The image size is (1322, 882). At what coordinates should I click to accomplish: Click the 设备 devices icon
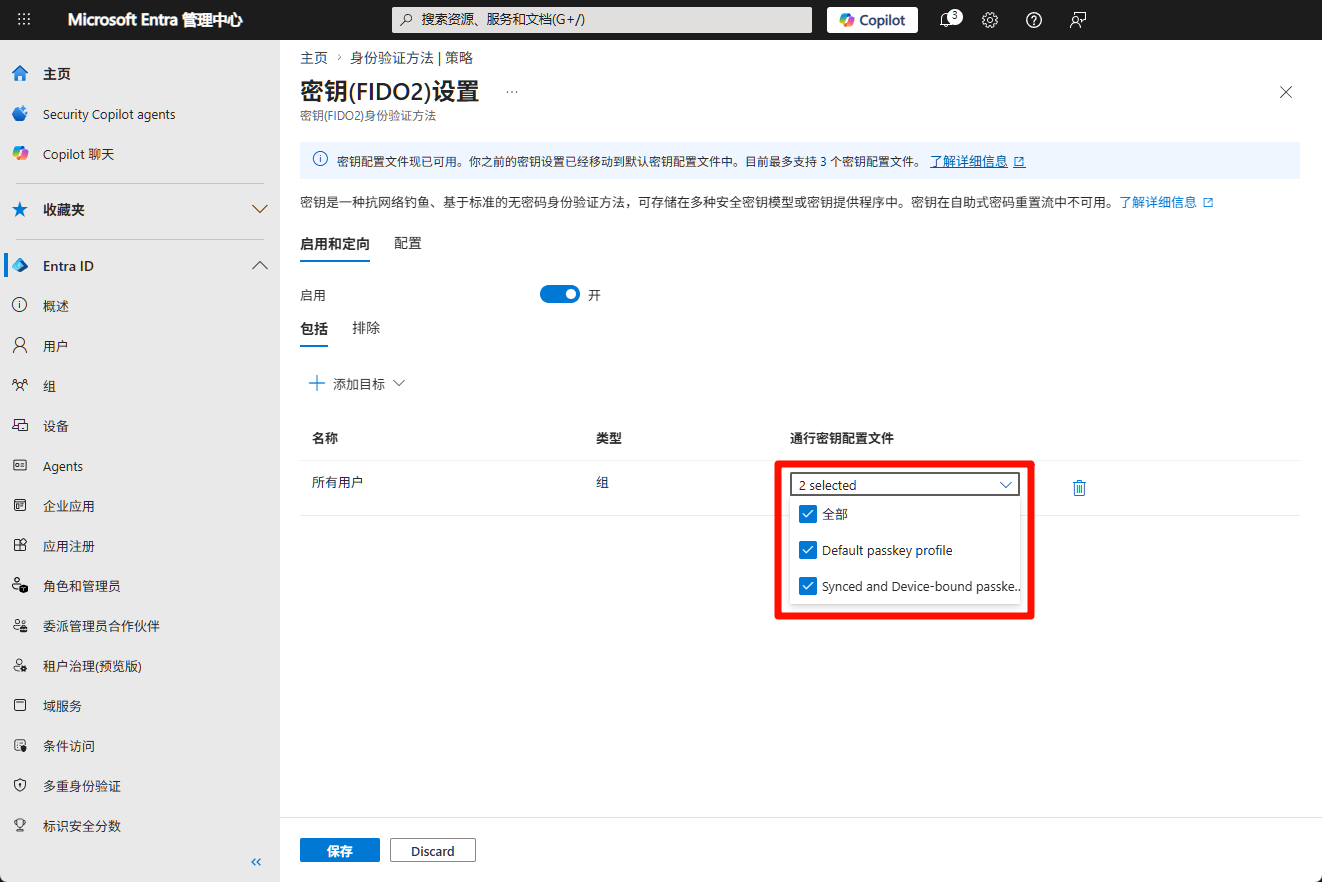point(20,426)
